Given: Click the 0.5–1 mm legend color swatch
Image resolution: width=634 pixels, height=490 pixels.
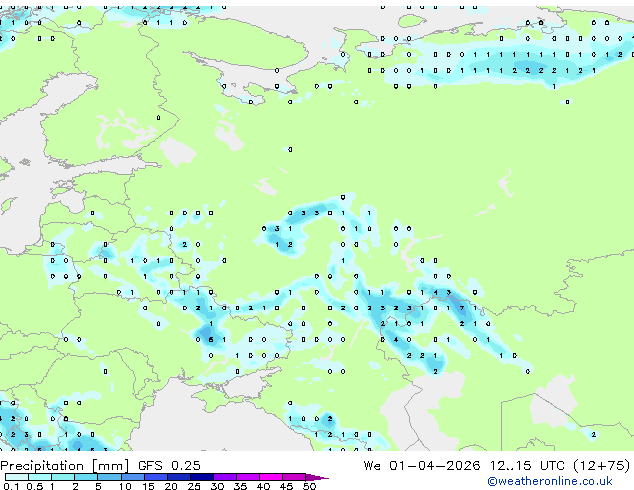Looking at the screenshot, I should click(x=40, y=477).
